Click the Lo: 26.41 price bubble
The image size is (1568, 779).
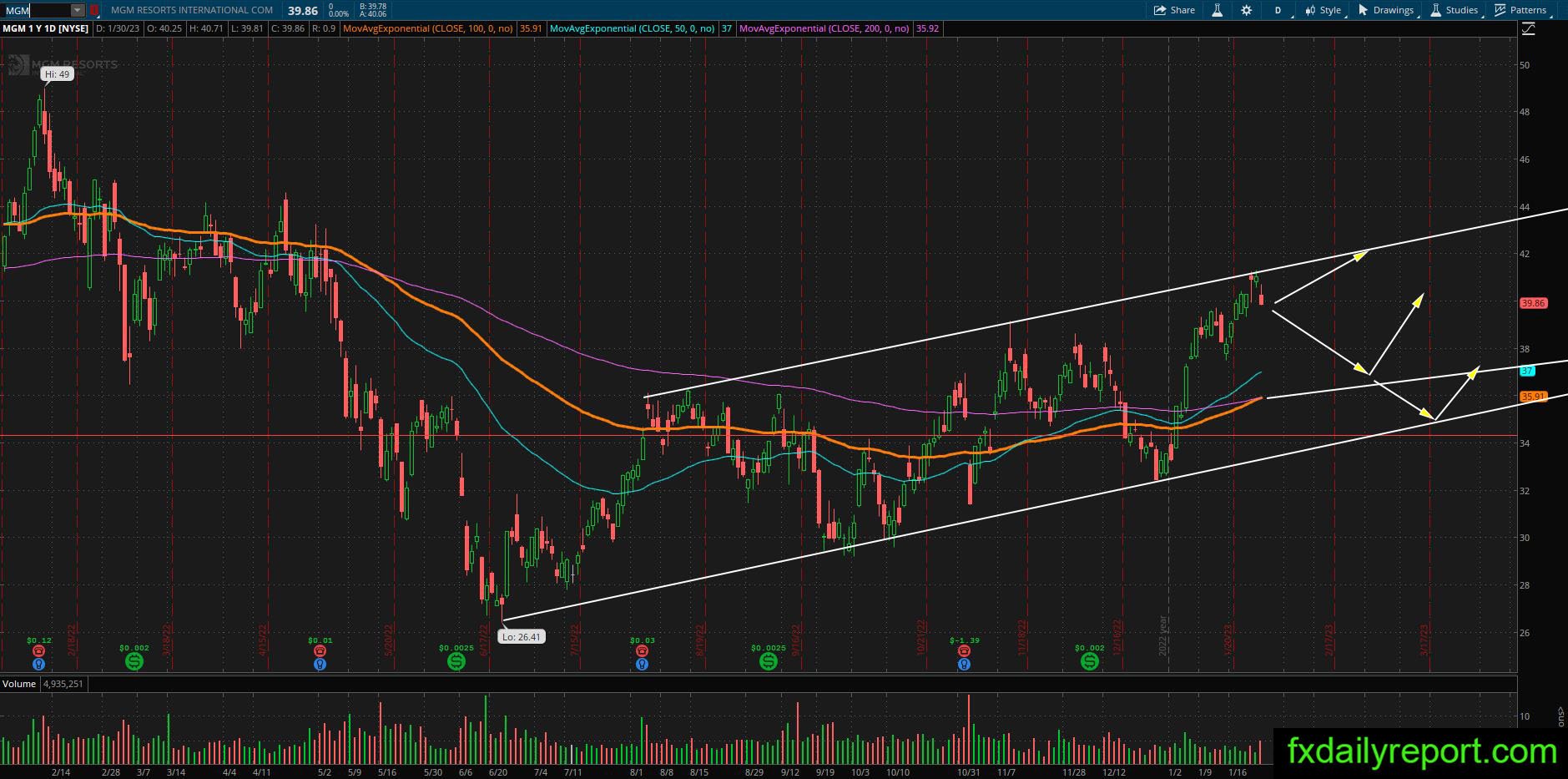point(522,637)
